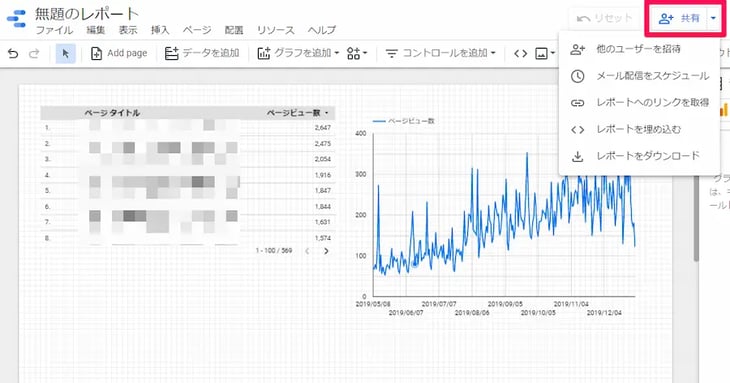The image size is (730, 383).
Task: Click the undo arrow in toolbar
Action: pos(13,54)
